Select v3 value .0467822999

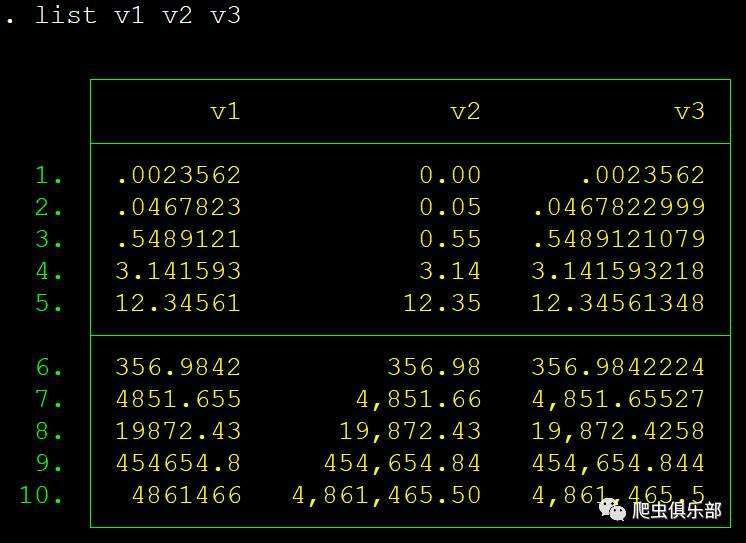click(618, 207)
